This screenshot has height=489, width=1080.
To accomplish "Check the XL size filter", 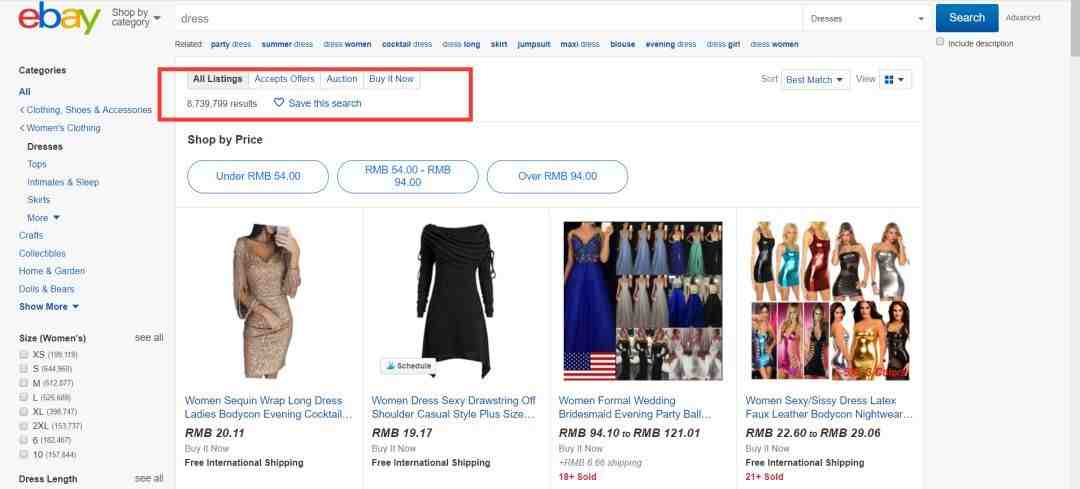I will point(23,411).
